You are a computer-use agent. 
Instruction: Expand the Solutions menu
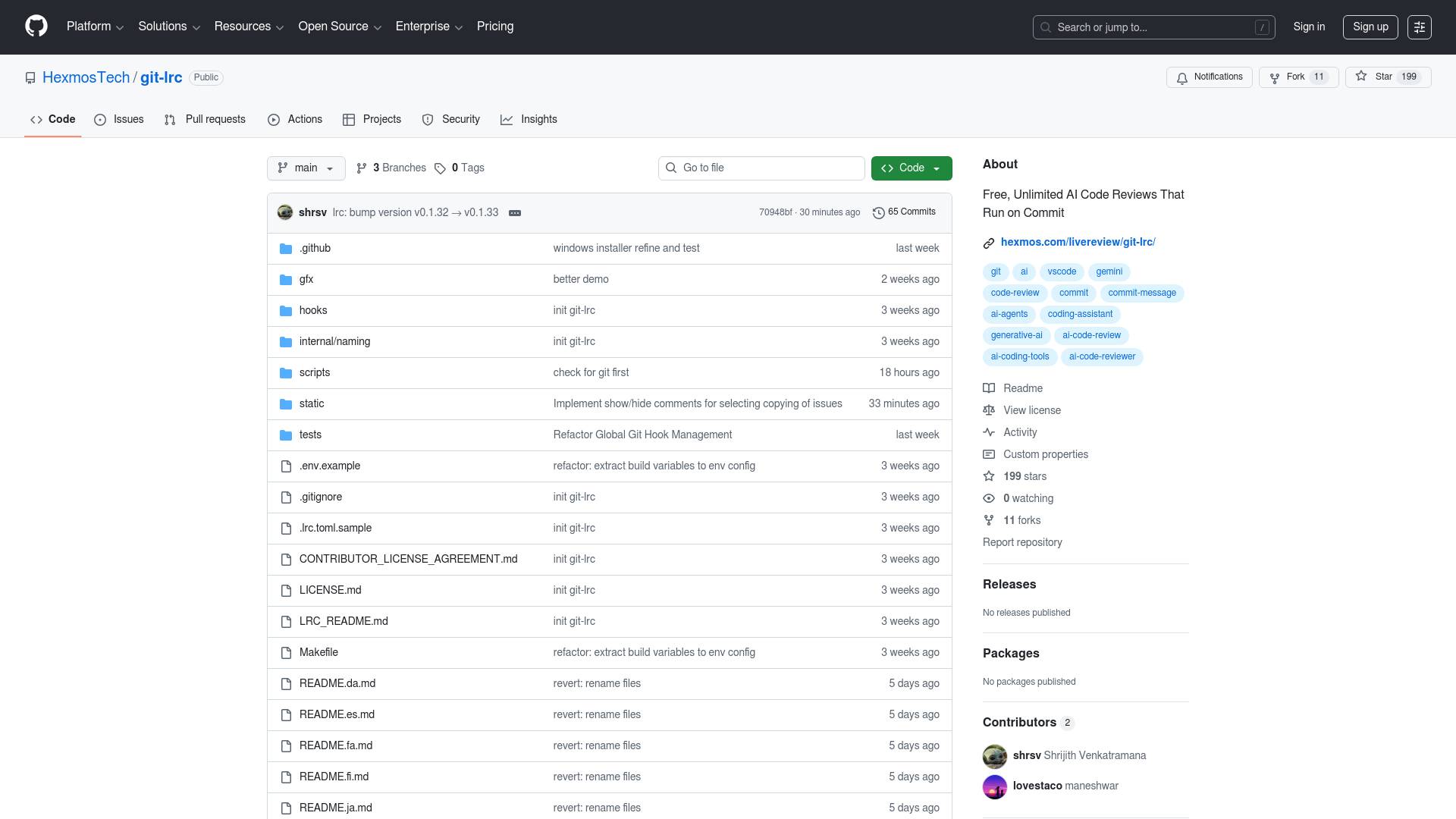coord(169,27)
